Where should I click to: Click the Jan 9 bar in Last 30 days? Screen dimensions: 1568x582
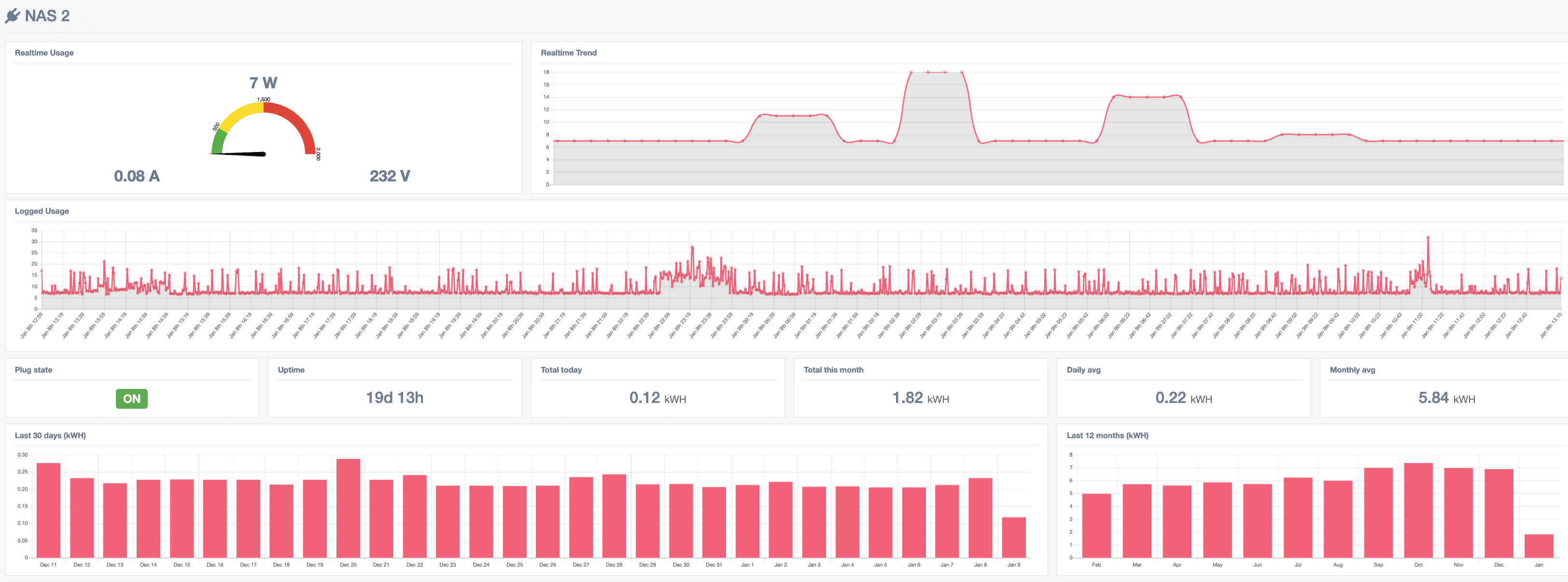[x=1013, y=538]
